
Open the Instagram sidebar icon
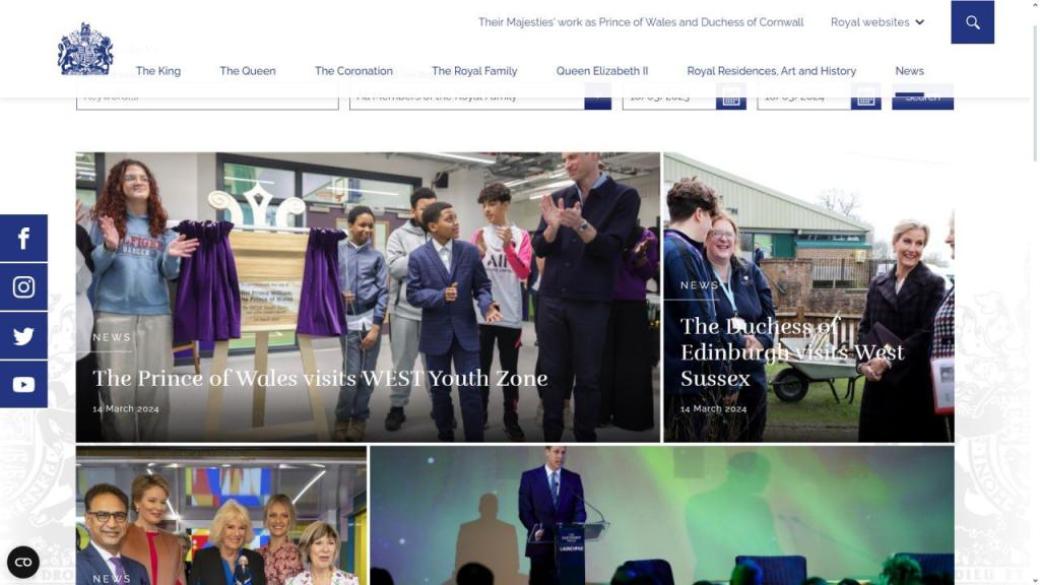tap(23, 287)
